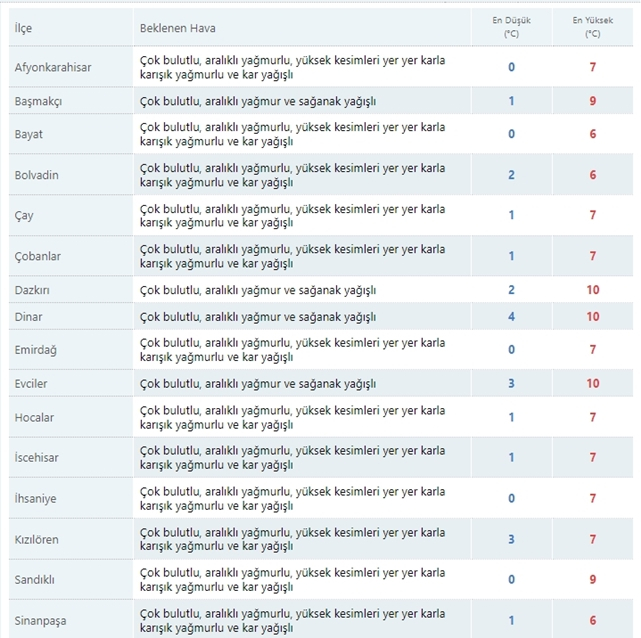Click the Beklenen Hava column header
The width and height of the screenshot is (641, 638).
coord(177,28)
